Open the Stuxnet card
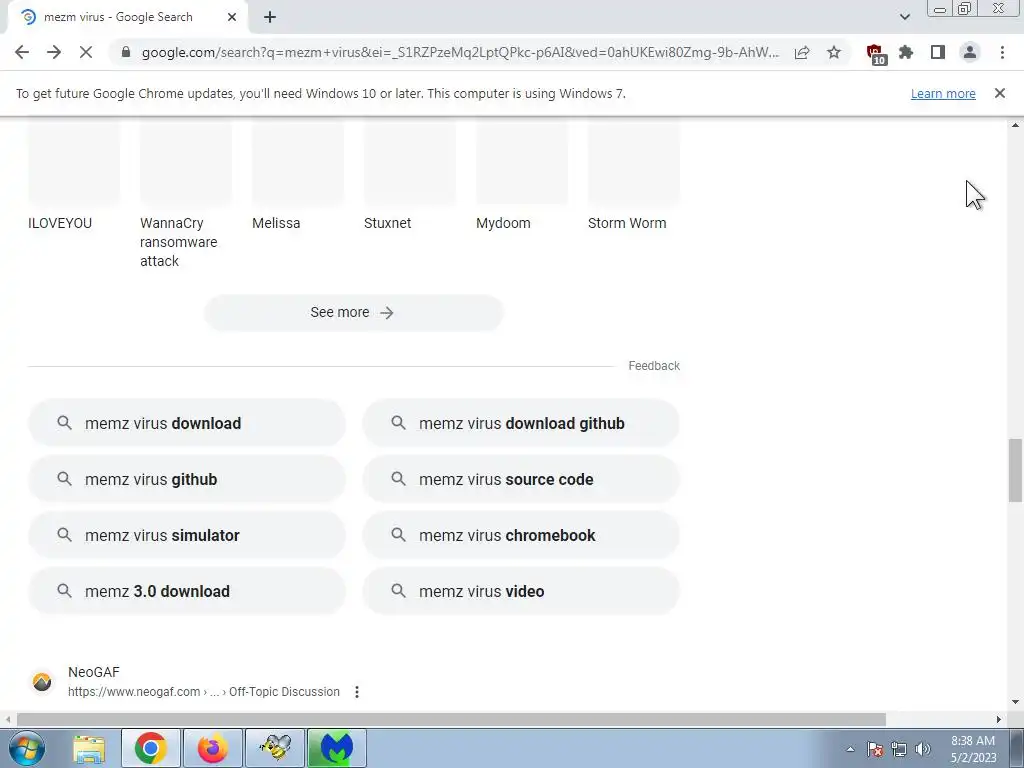 [x=409, y=176]
